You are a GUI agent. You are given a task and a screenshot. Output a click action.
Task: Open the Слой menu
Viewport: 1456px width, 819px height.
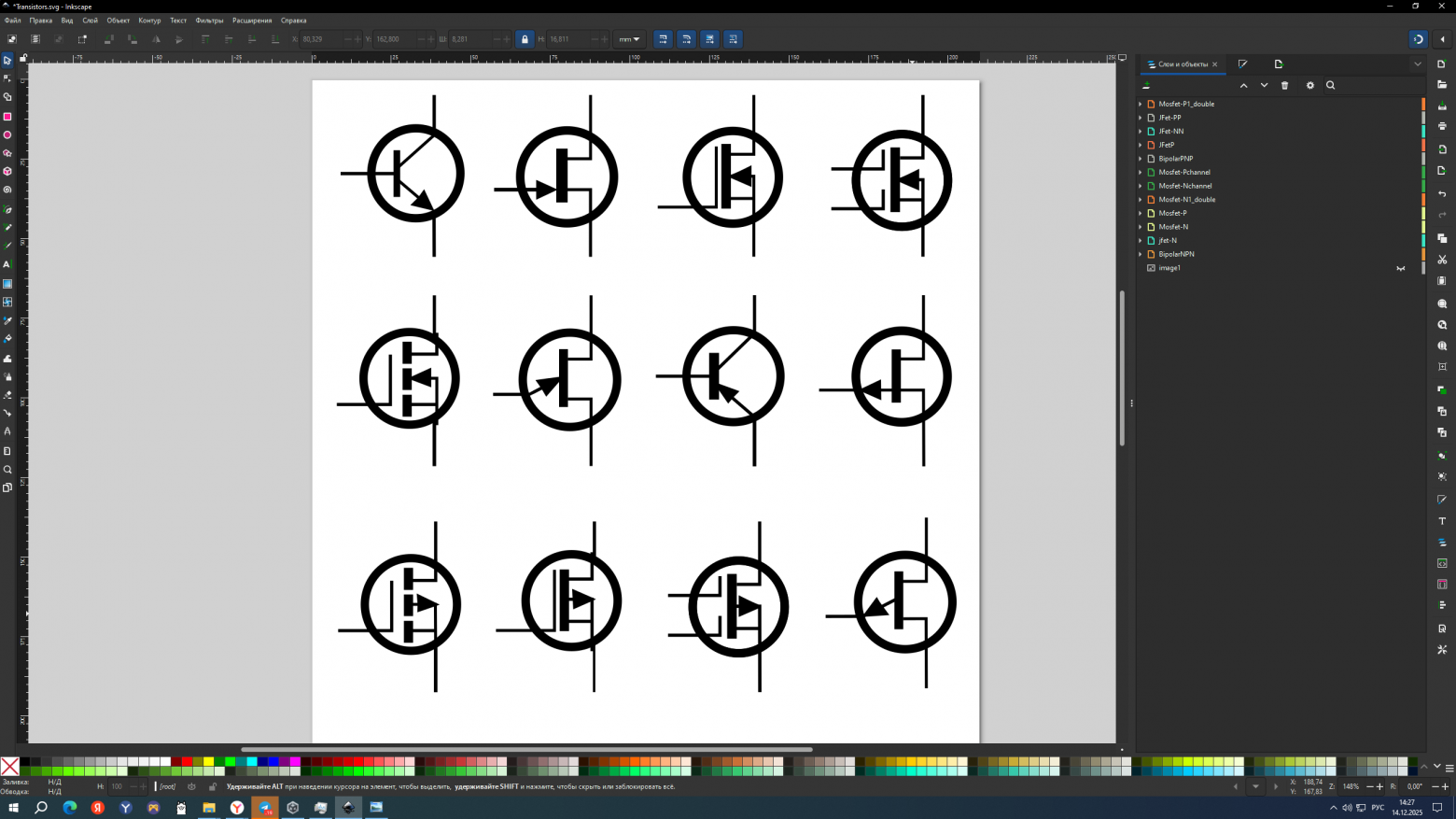[x=90, y=21]
